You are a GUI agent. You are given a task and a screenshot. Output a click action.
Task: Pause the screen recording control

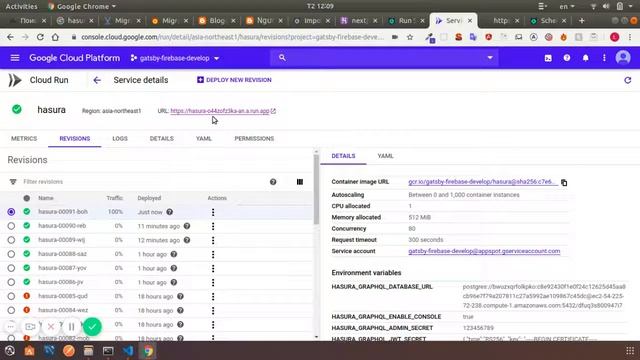click(x=71, y=327)
